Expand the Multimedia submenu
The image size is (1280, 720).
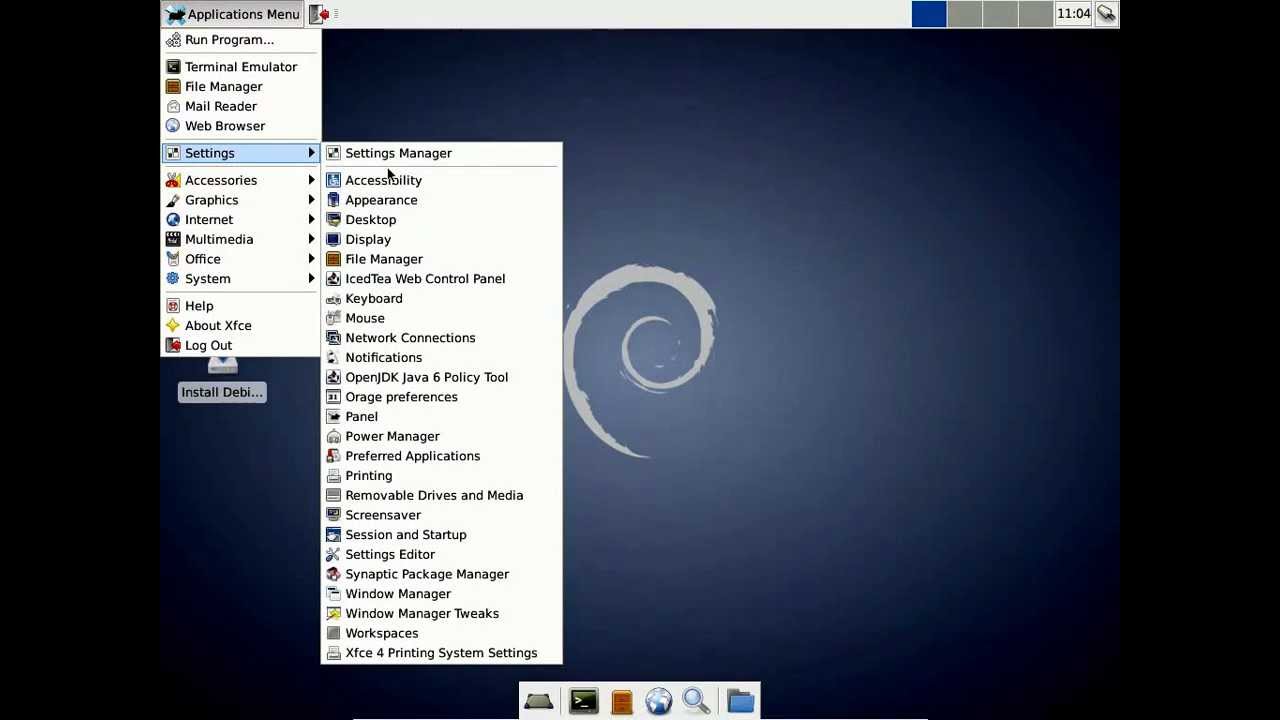[219, 239]
